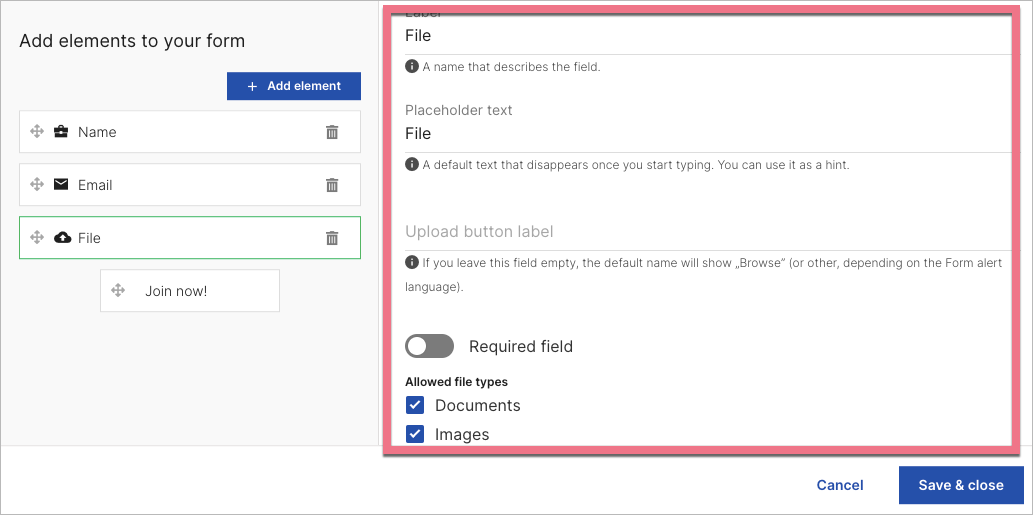Click the move icon on Join now! button
The width and height of the screenshot is (1033, 515).
[x=118, y=291]
